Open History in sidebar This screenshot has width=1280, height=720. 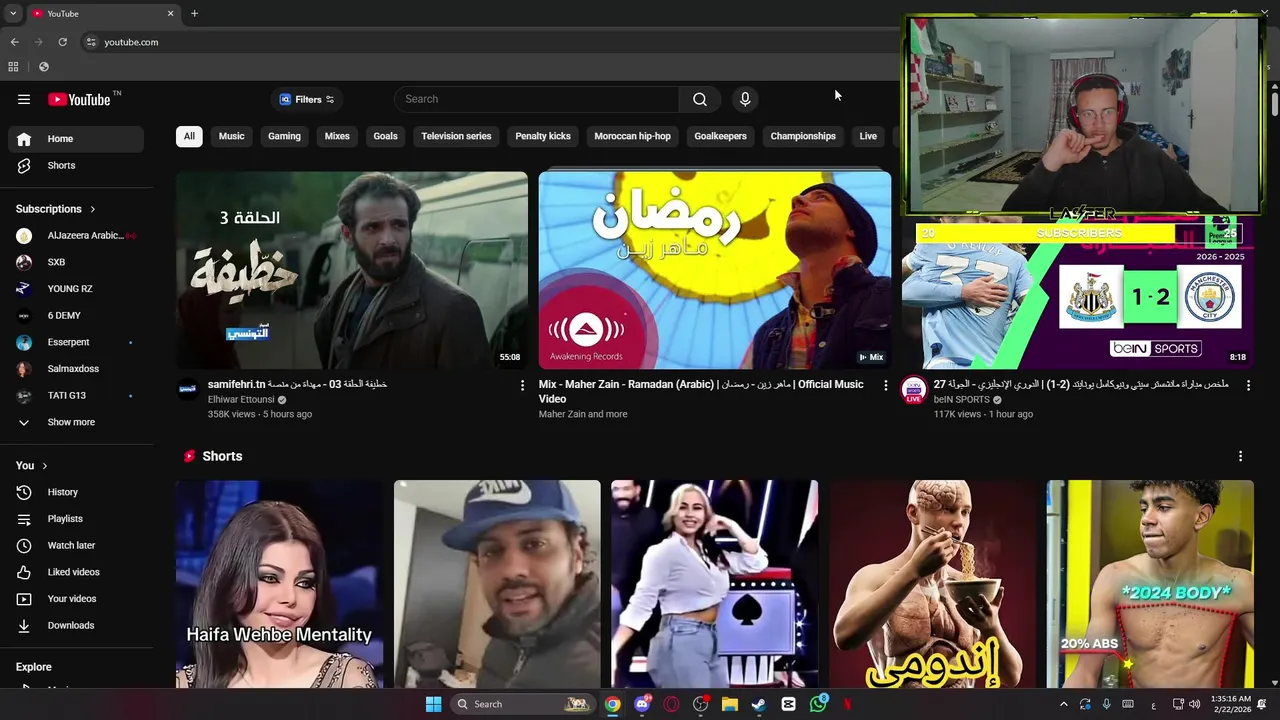pyautogui.click(x=76, y=492)
